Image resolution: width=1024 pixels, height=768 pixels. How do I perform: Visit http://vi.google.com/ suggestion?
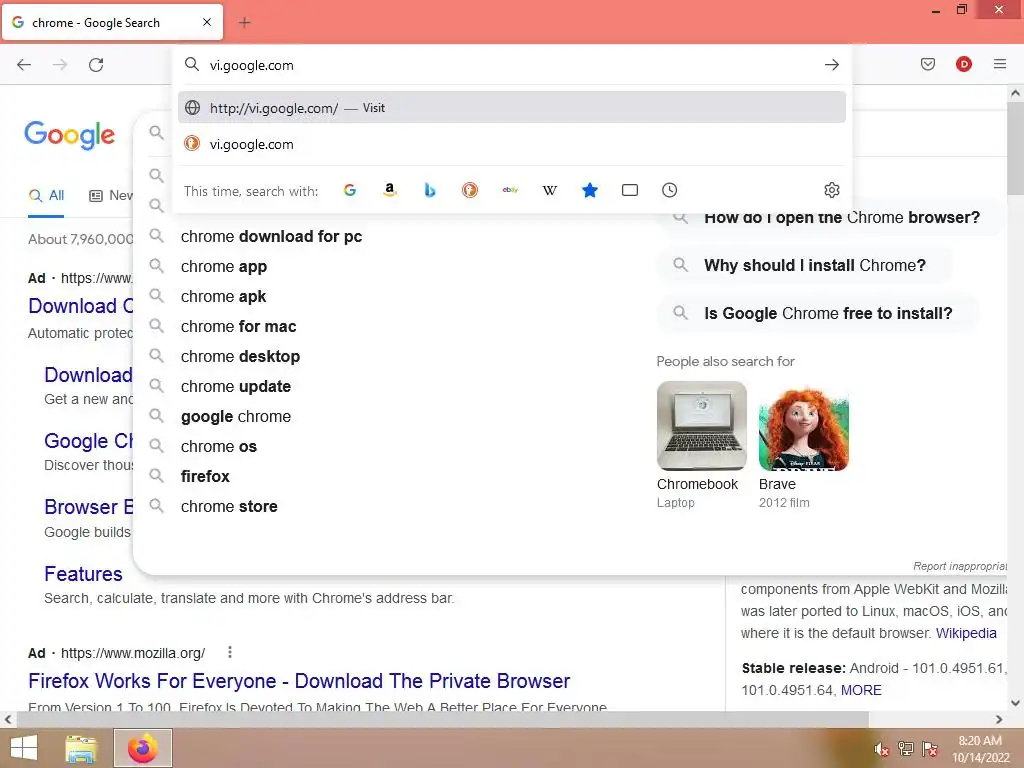click(x=511, y=108)
